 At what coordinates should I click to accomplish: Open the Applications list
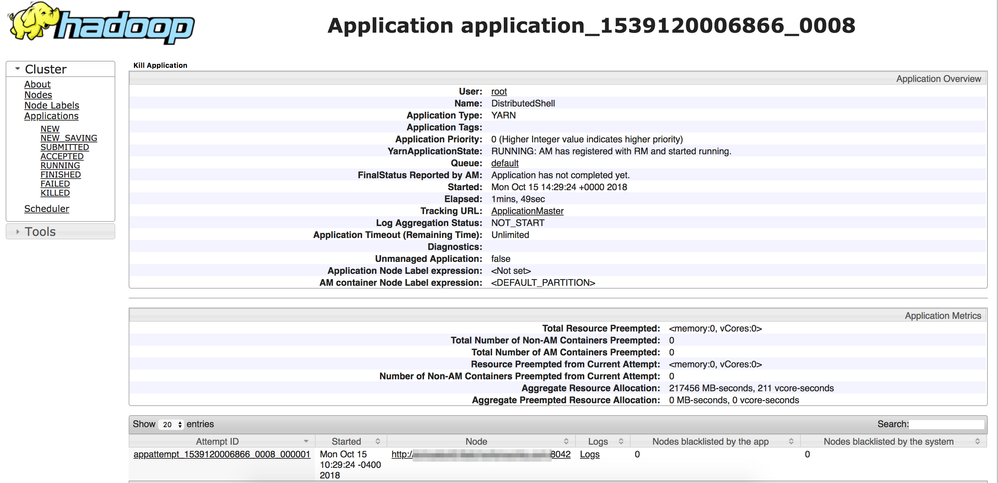click(51, 116)
